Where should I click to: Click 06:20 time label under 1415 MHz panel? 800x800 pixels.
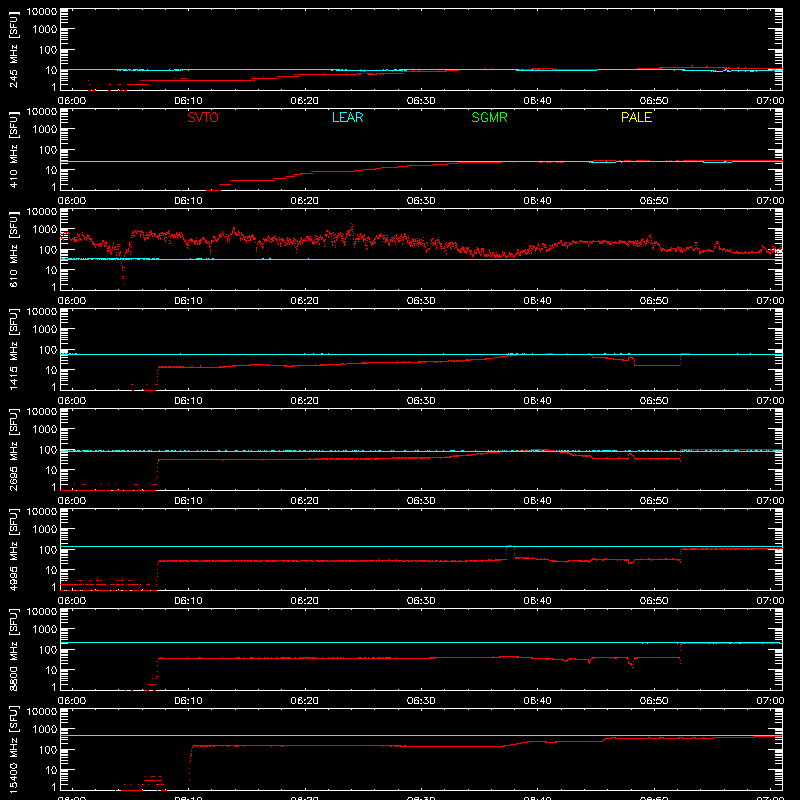tap(305, 401)
